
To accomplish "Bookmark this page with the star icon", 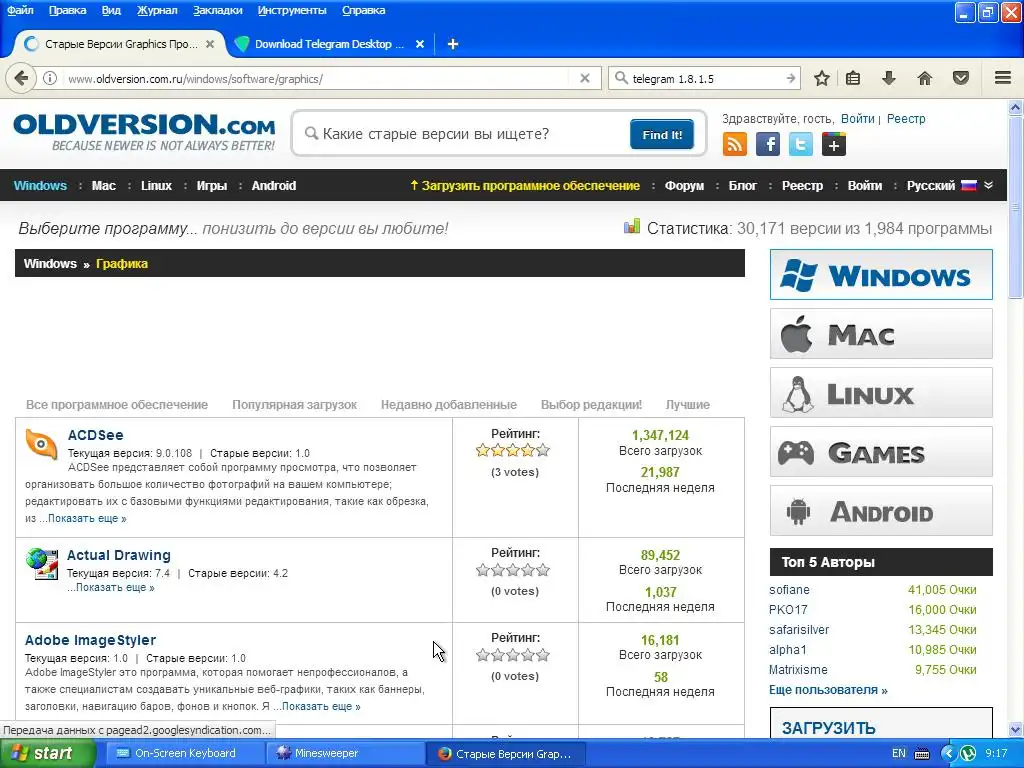I will point(822,78).
